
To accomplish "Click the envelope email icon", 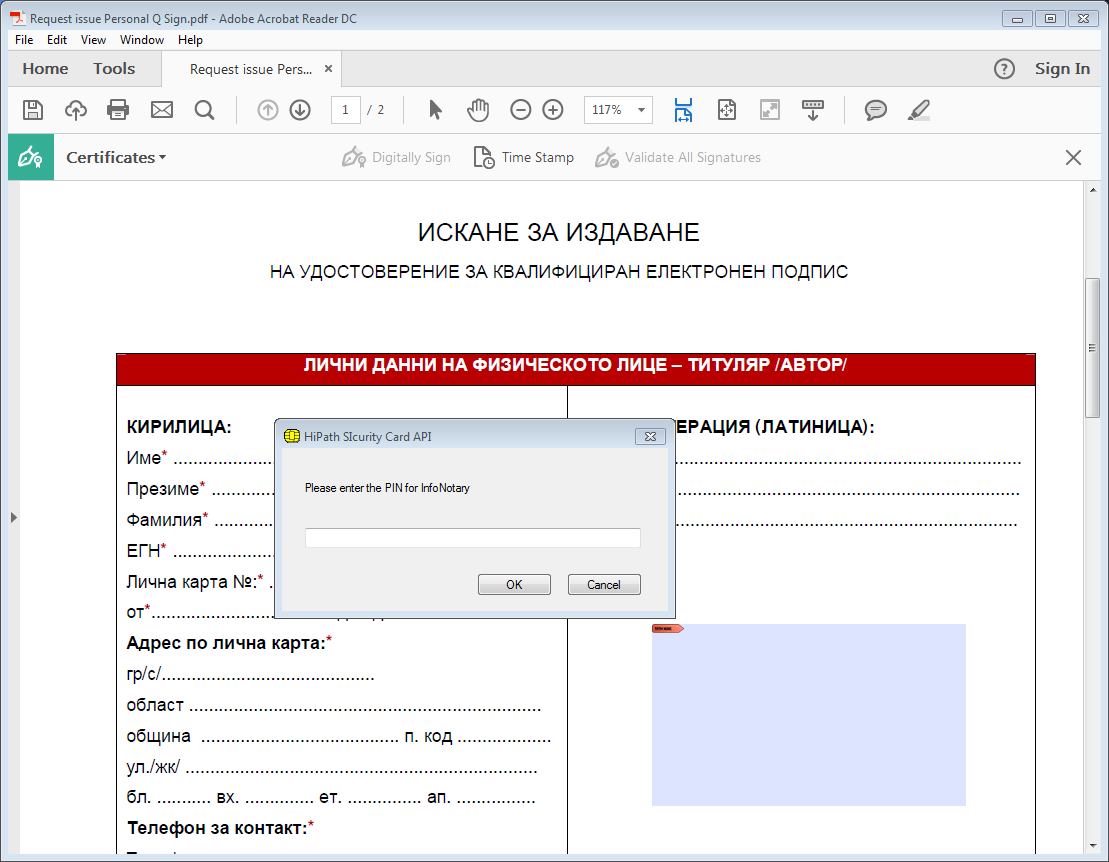I will (162, 110).
